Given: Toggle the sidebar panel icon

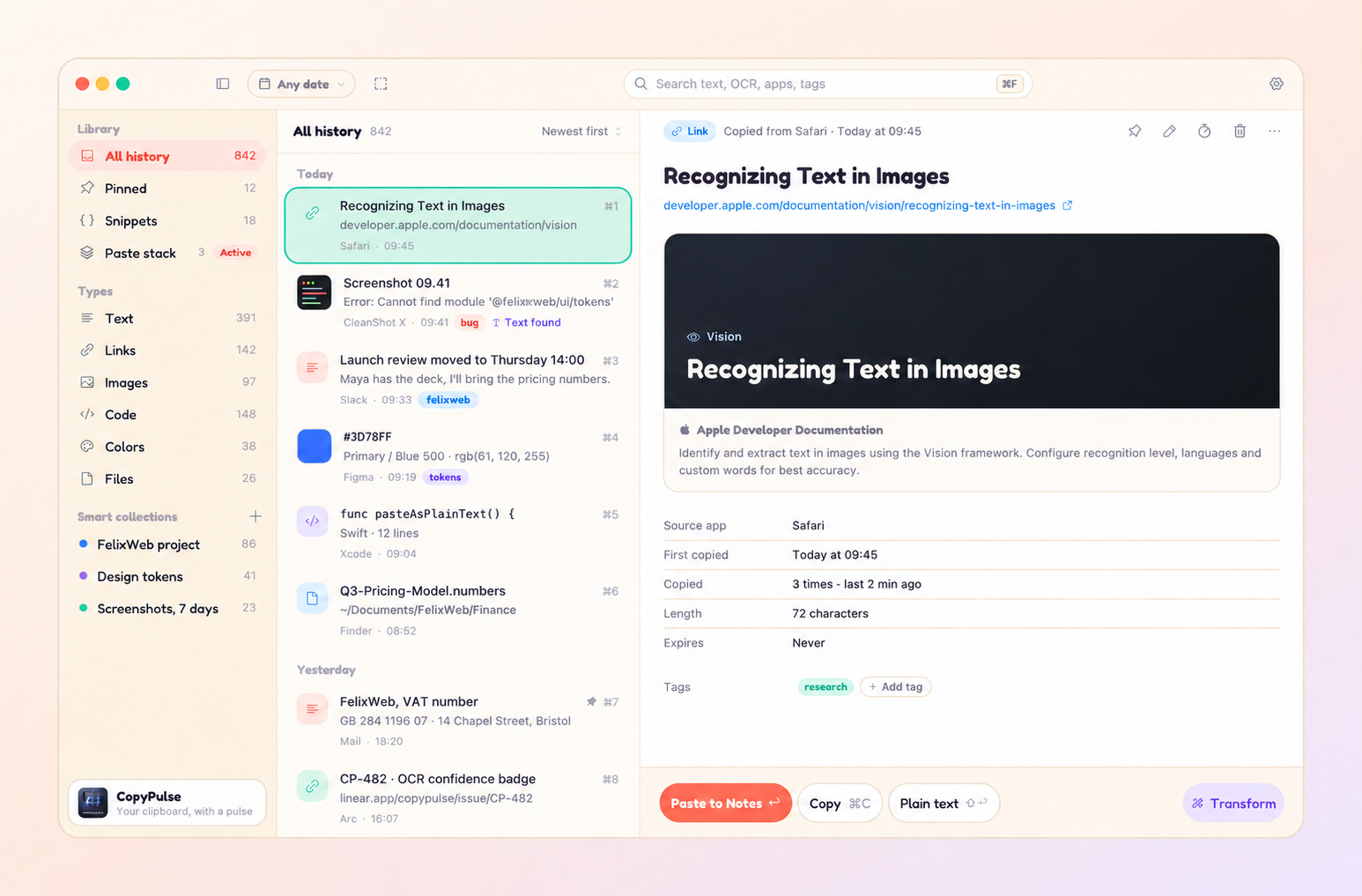Looking at the screenshot, I should coord(223,84).
